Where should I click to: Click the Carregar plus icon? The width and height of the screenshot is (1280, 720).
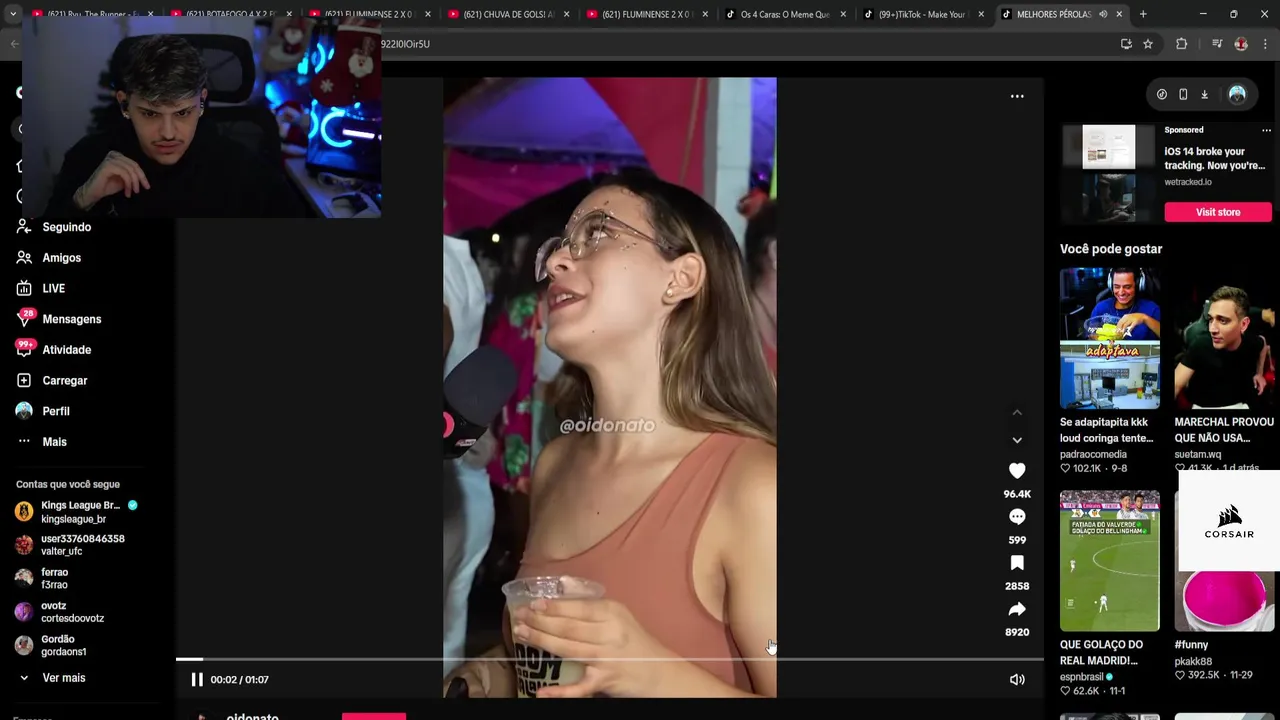coord(24,381)
